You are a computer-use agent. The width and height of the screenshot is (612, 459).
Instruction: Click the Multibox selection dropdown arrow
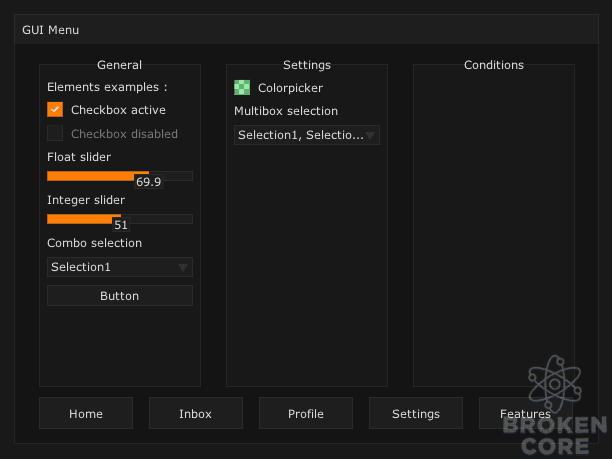(370, 135)
